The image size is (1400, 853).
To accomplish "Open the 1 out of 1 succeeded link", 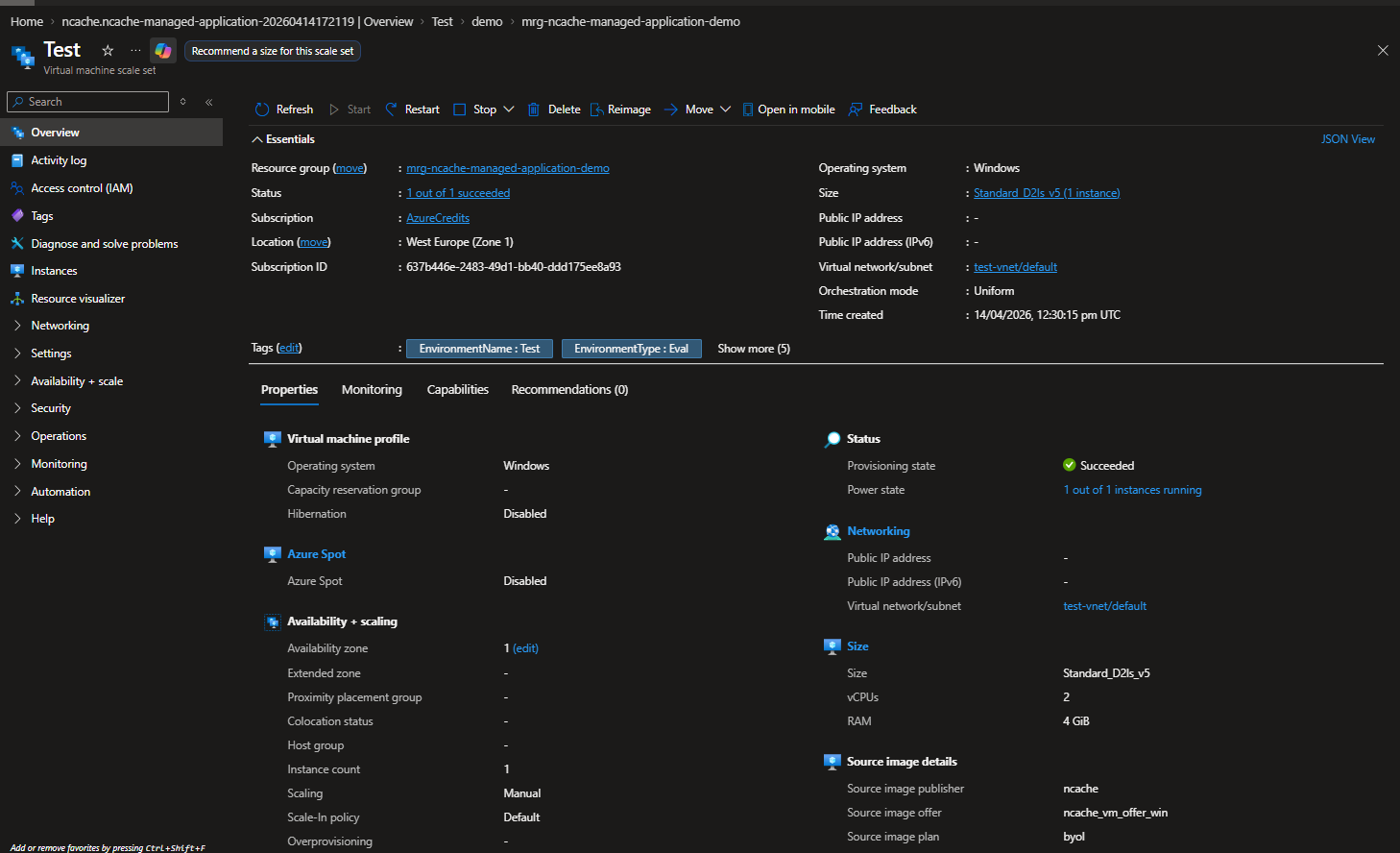I will 458,193.
